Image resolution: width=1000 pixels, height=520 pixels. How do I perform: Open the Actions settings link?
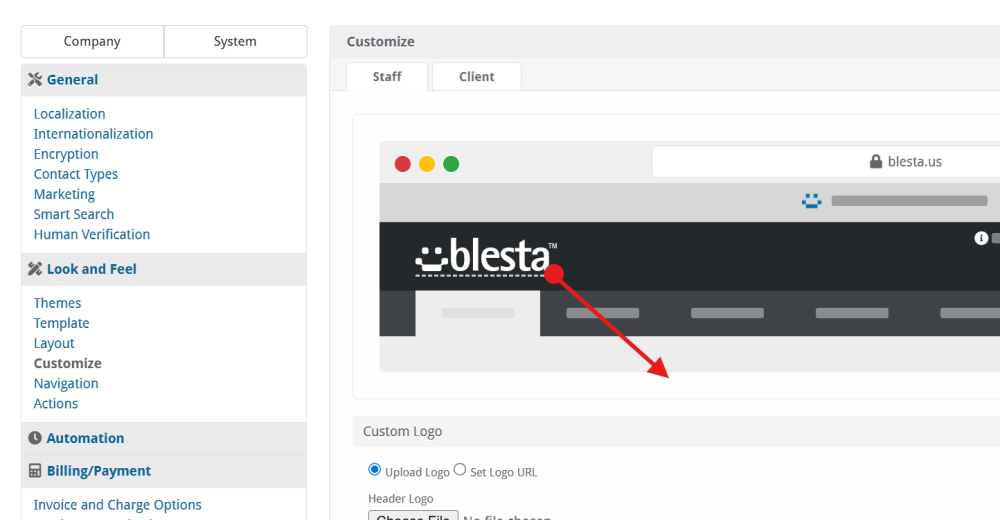(x=56, y=404)
